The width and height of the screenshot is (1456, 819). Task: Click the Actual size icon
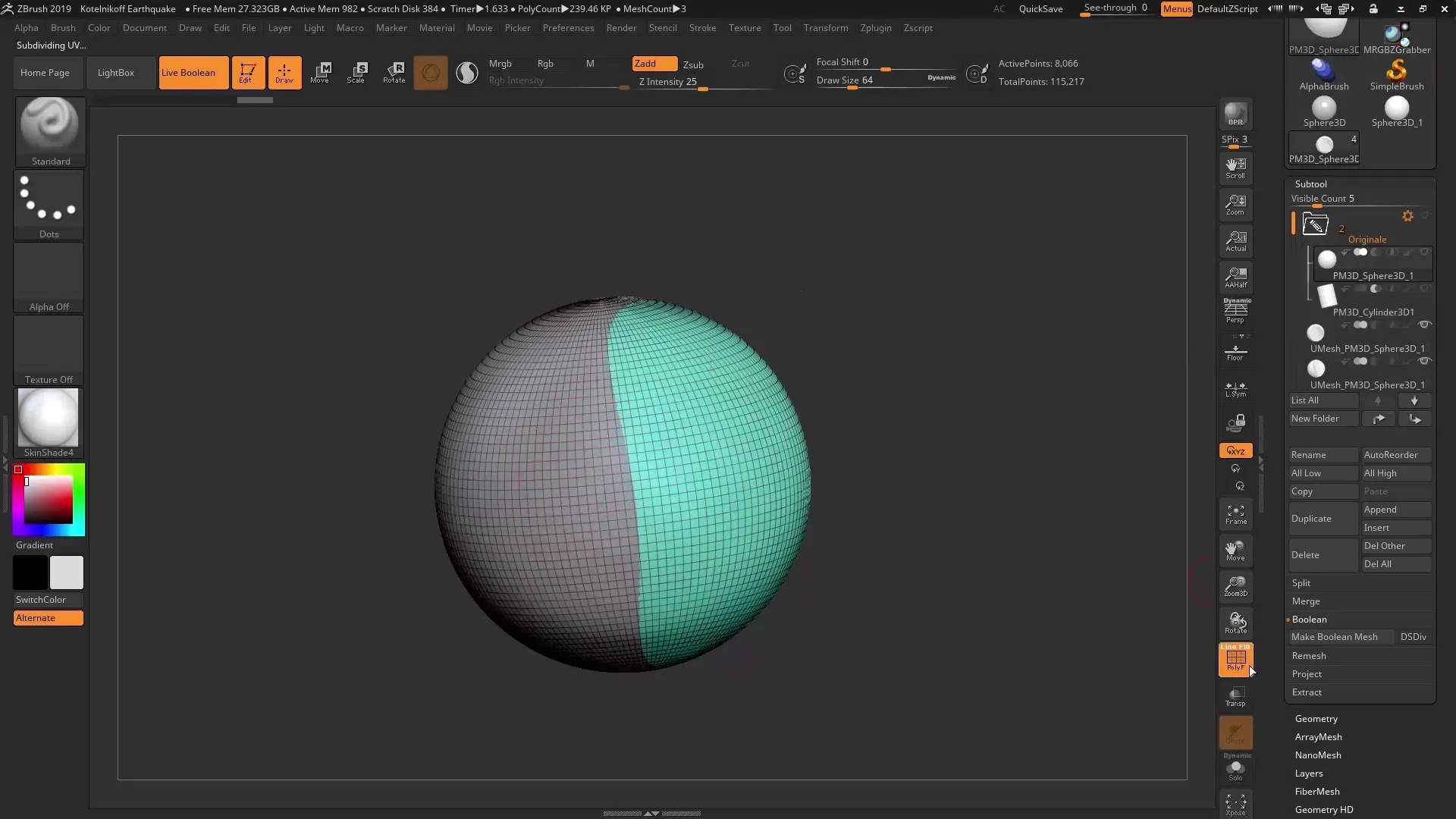point(1235,240)
